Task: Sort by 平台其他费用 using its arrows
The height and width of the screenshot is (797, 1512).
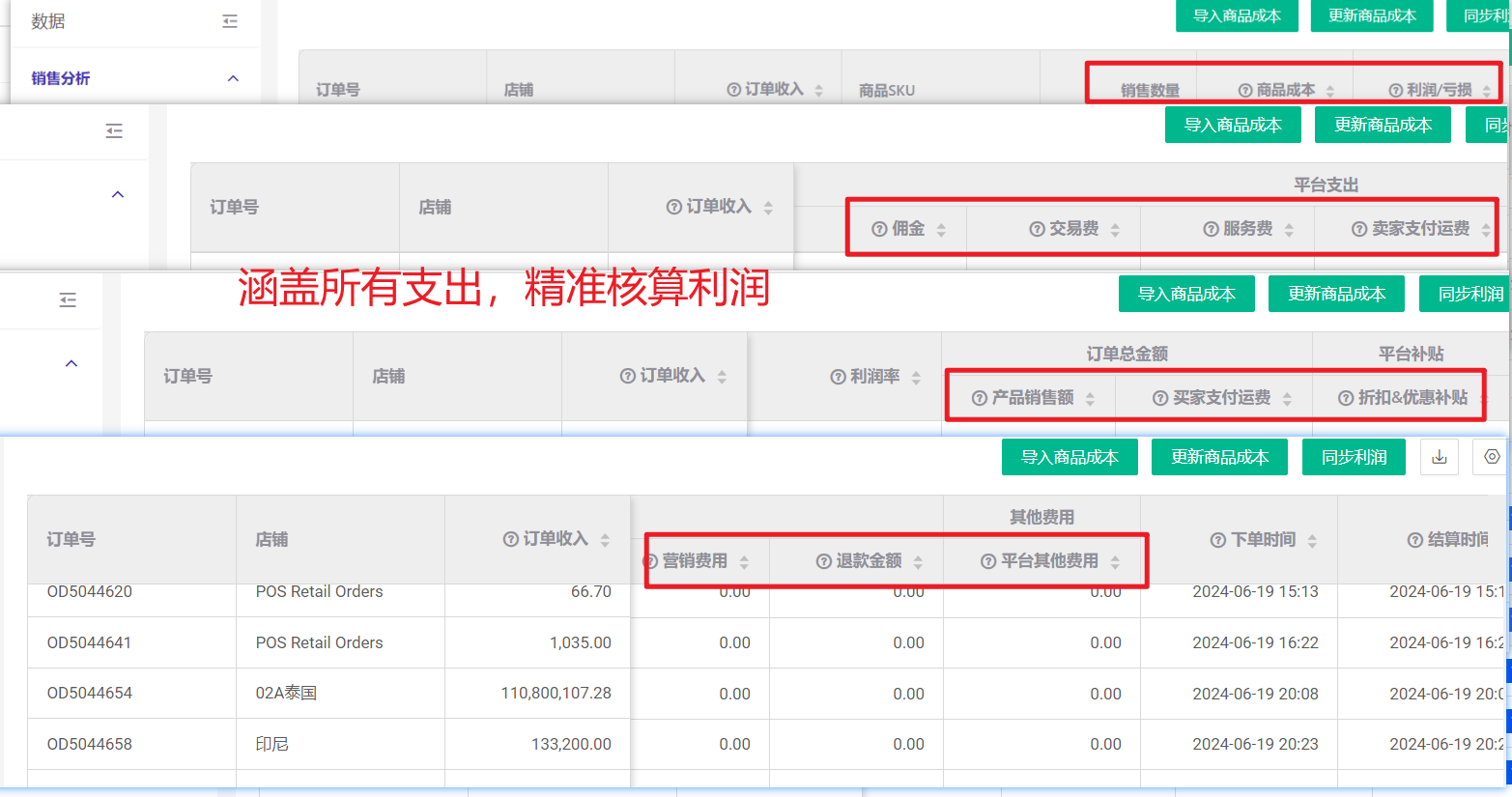Action: click(1115, 562)
